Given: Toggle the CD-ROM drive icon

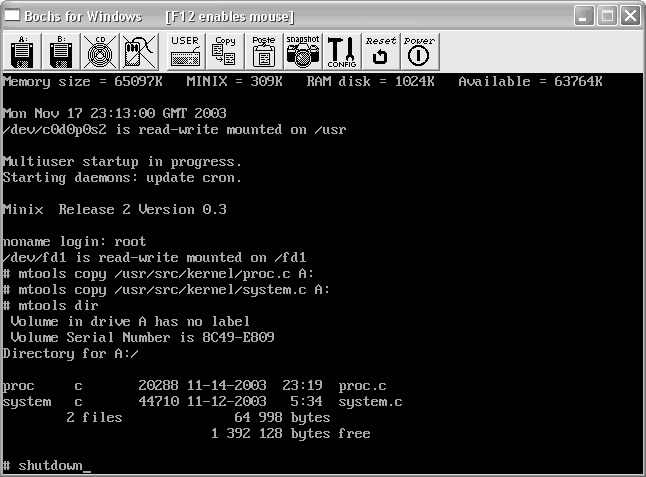Looking at the screenshot, I should coord(100,51).
